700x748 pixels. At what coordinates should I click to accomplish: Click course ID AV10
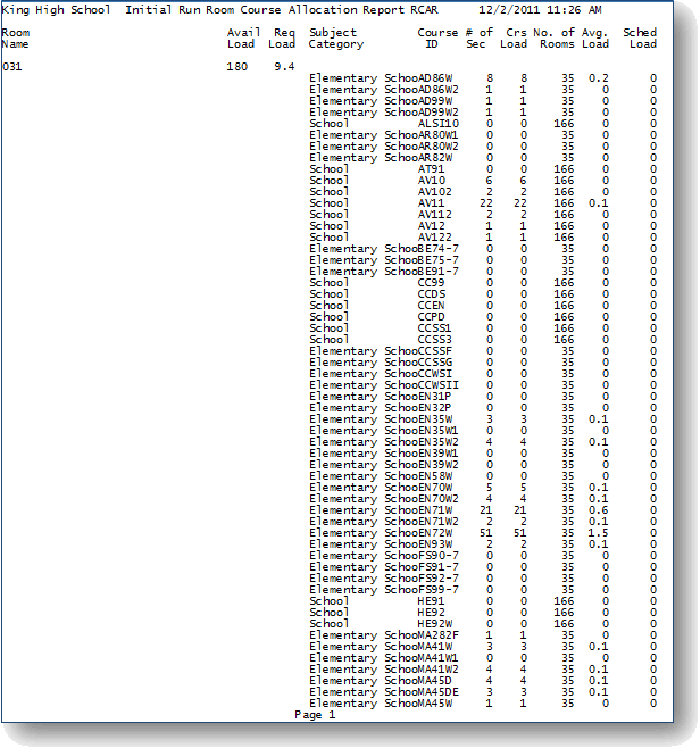(x=431, y=181)
